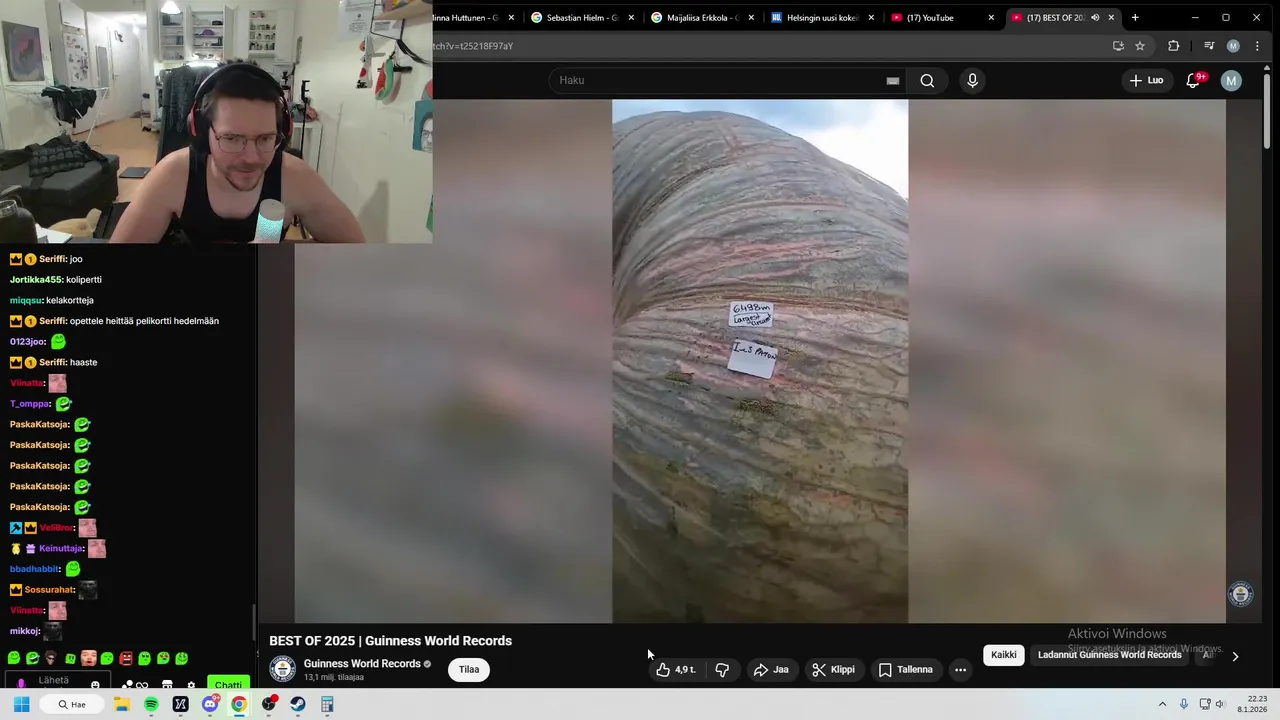Click the video title BEST OF 2025
The image size is (1280, 720).
(x=390, y=641)
